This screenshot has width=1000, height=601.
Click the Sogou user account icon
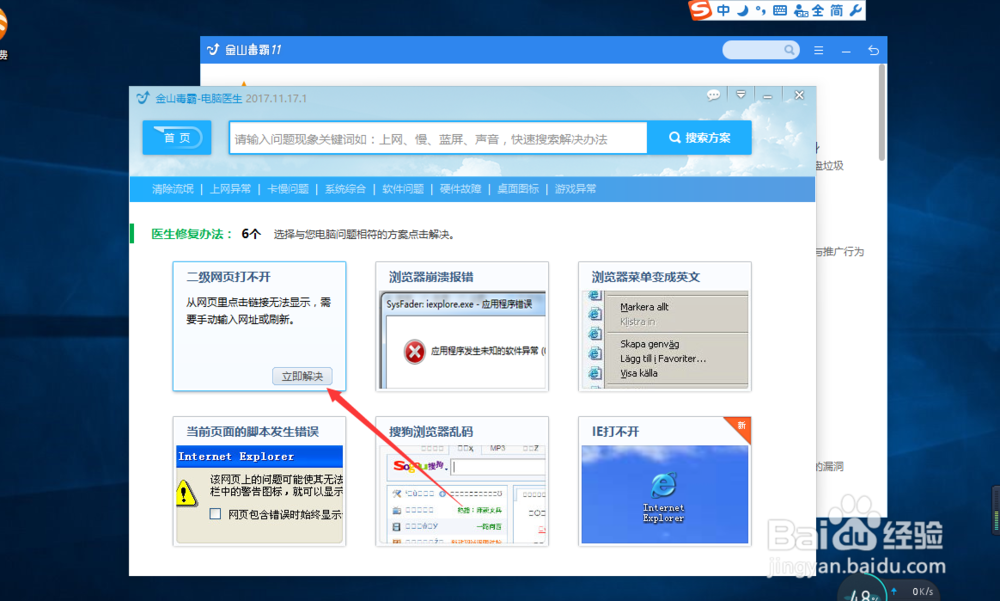[800, 10]
